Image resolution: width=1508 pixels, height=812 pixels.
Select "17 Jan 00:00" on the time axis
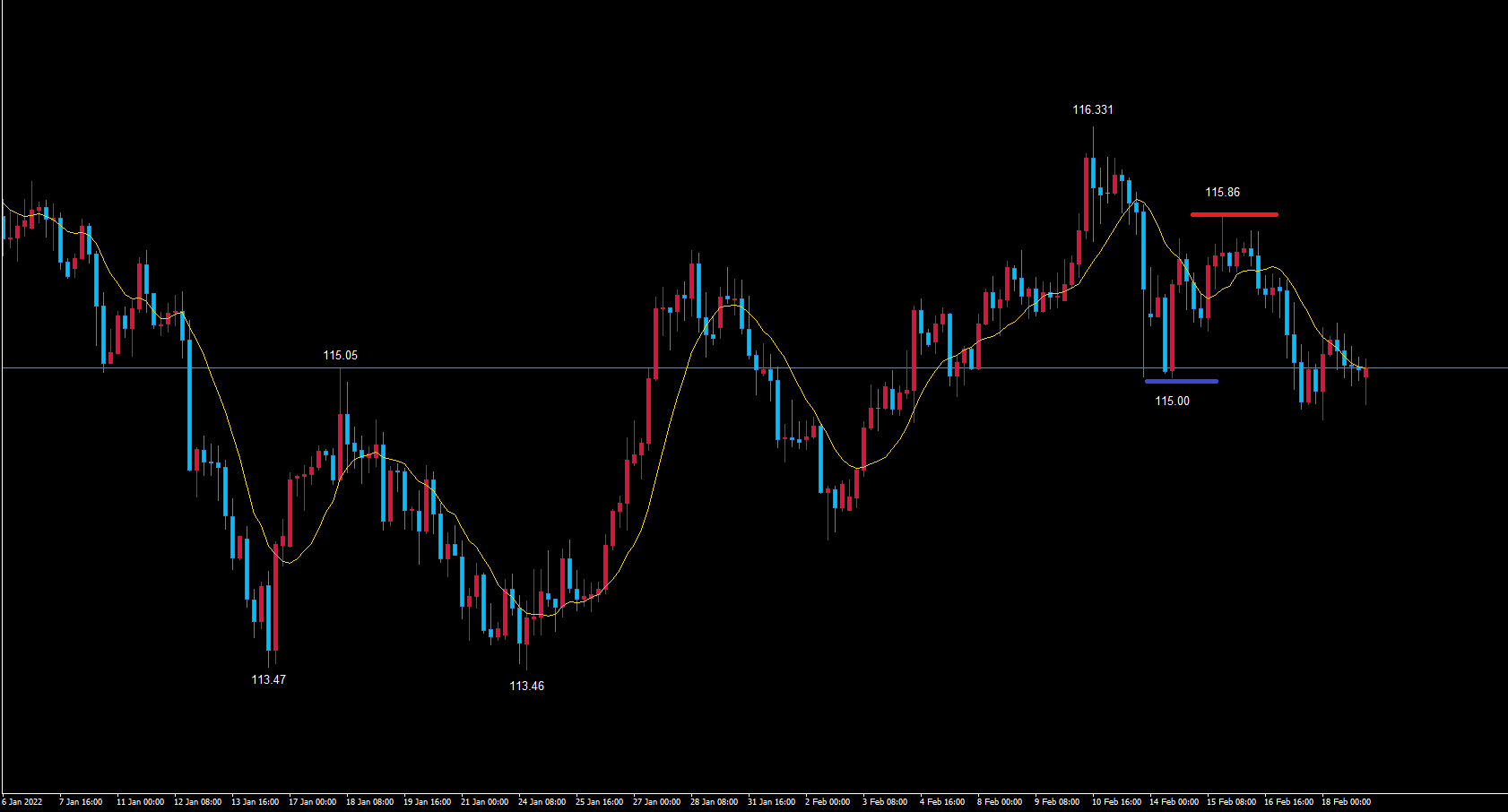(312, 802)
